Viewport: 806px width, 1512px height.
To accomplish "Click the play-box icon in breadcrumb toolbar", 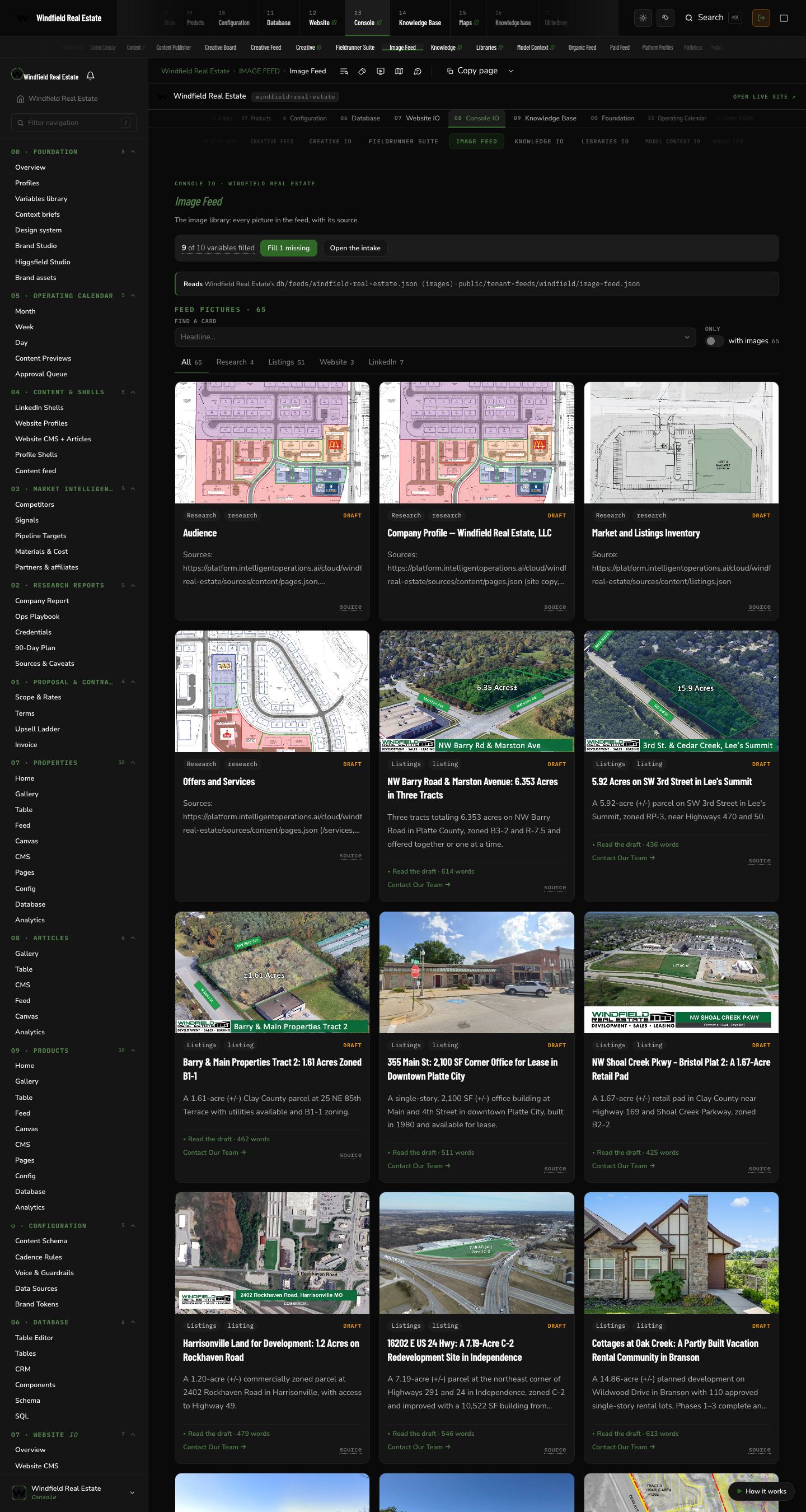I will (381, 71).
